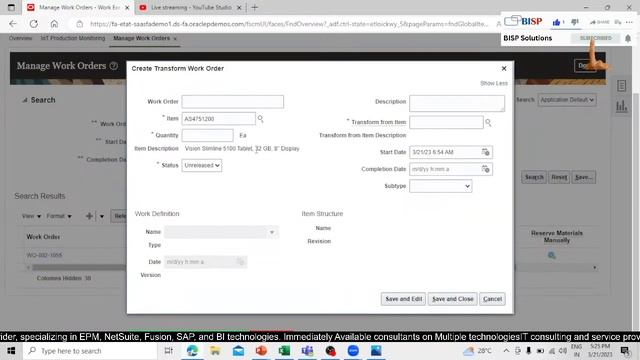Viewport: 640px width, 360px height.
Task: Click the Windows taskbar search box
Action: pyautogui.click(x=90, y=351)
